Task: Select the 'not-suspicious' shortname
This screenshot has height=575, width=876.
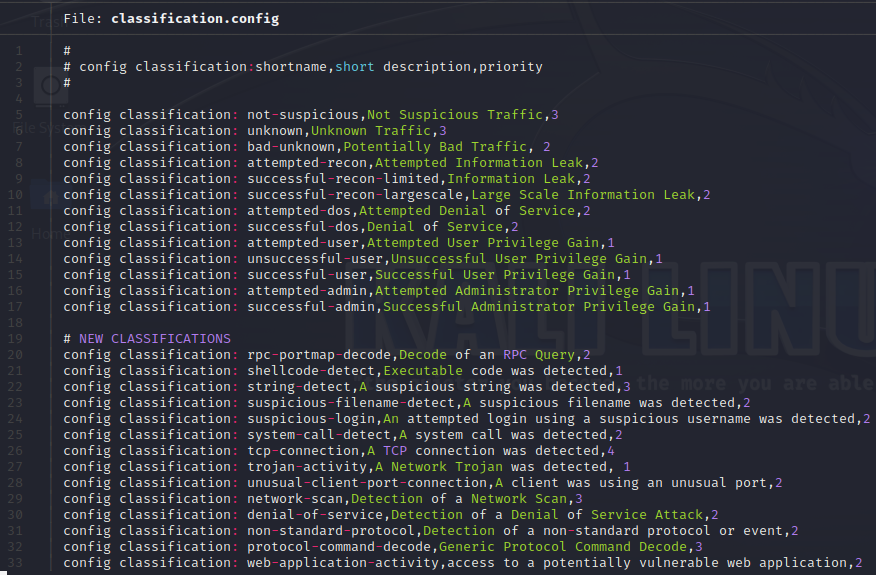Action: 303,115
